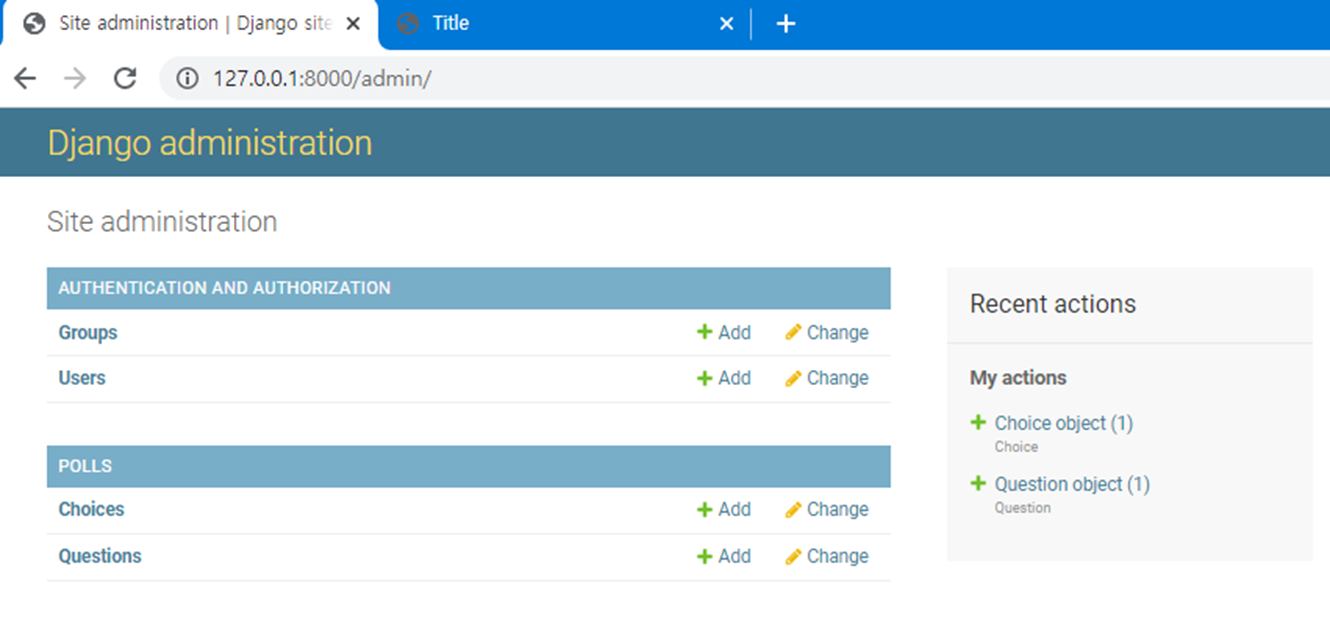Click the browser forward arrow
Screen dimensions: 1330x644
click(75, 79)
